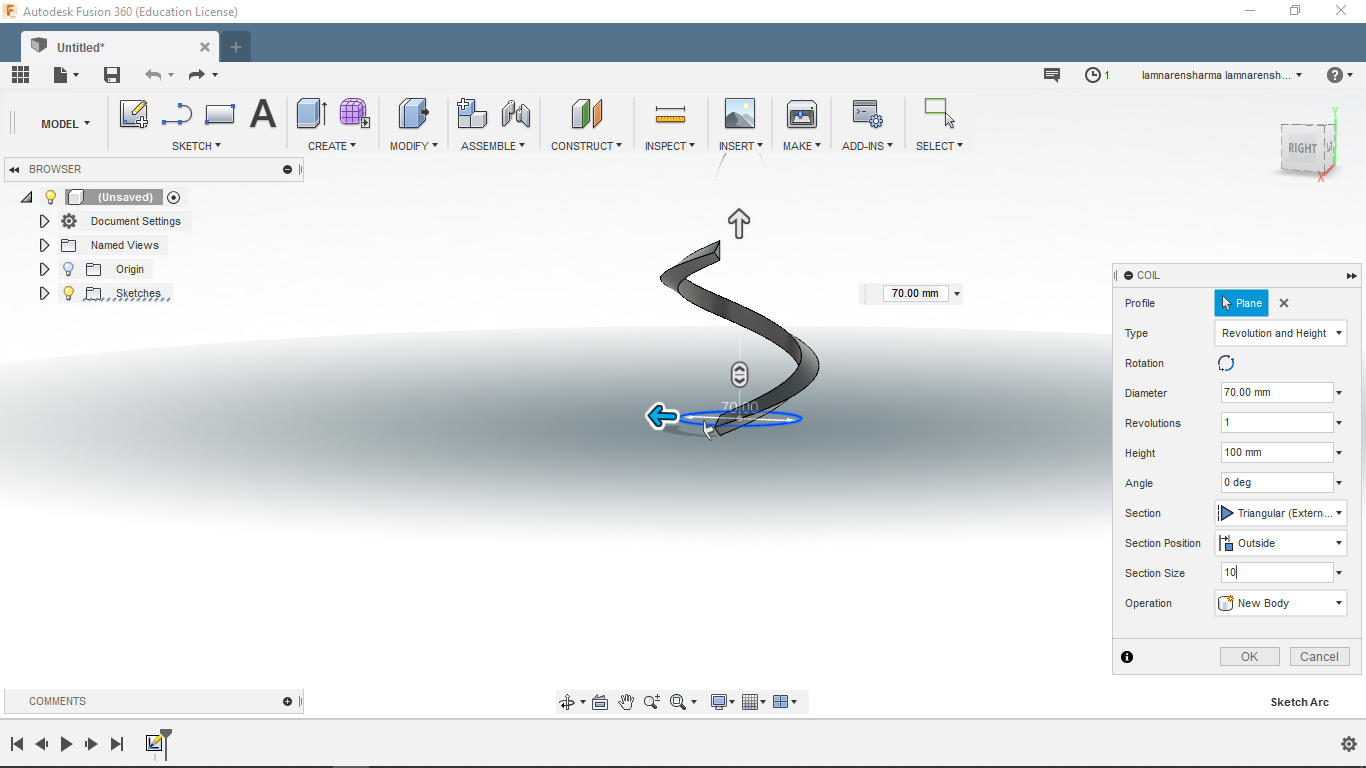Expand the Sketches tree node
Image resolution: width=1366 pixels, height=768 pixels.
pos(44,293)
